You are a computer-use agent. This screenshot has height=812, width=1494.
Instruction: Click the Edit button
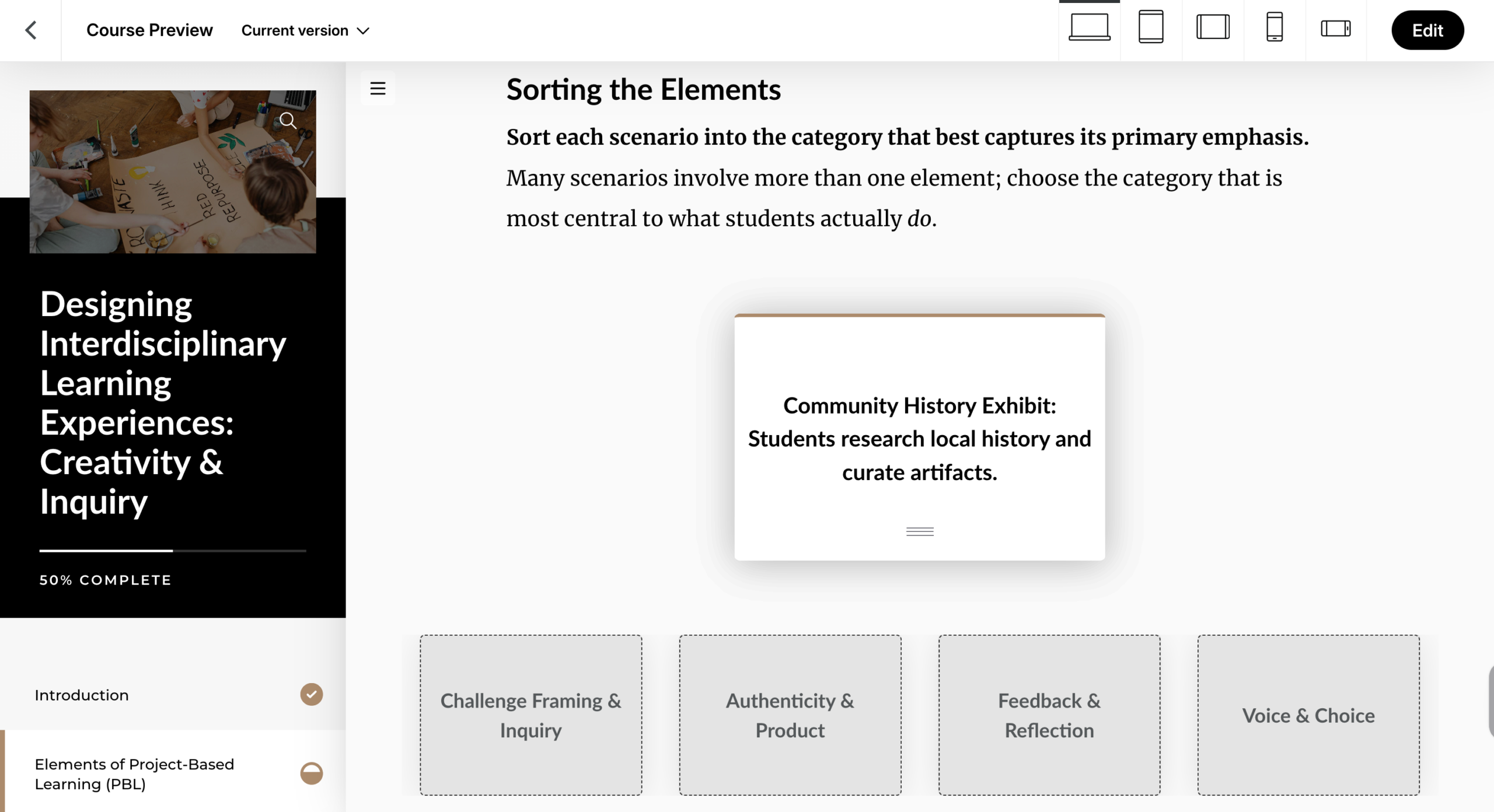point(1427,30)
